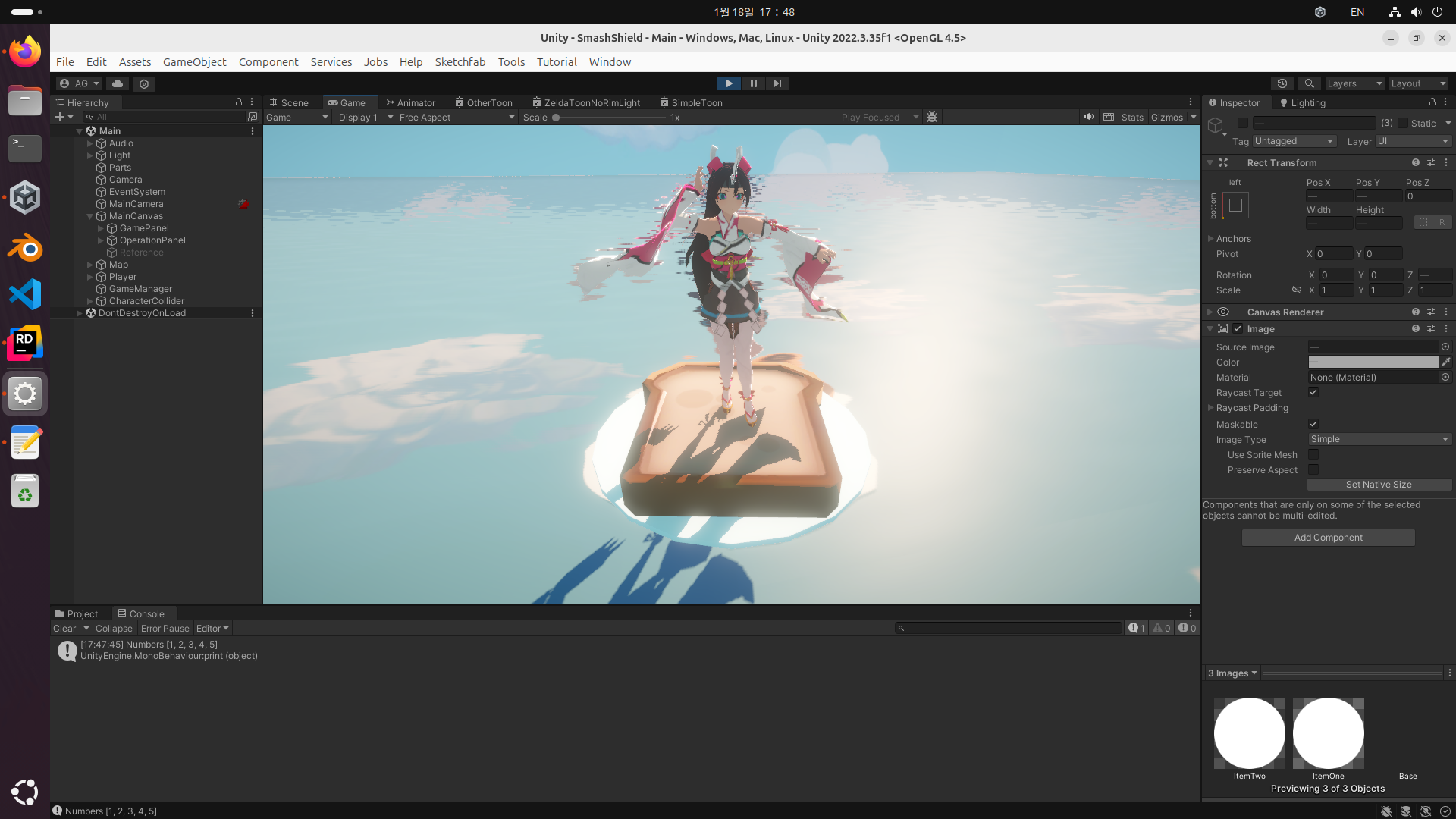Image resolution: width=1456 pixels, height=819 pixels.
Task: Expand the Anchors foldout
Action: click(1210, 239)
